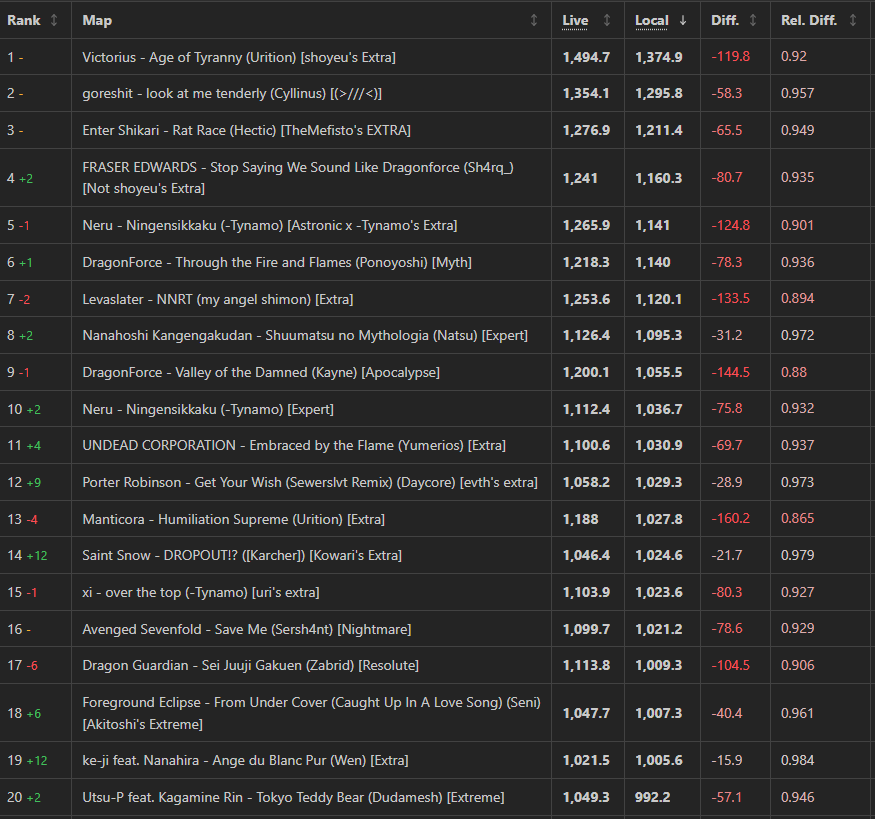875x819 pixels.
Task: Click Diff. value -80.7
Action: (x=727, y=177)
